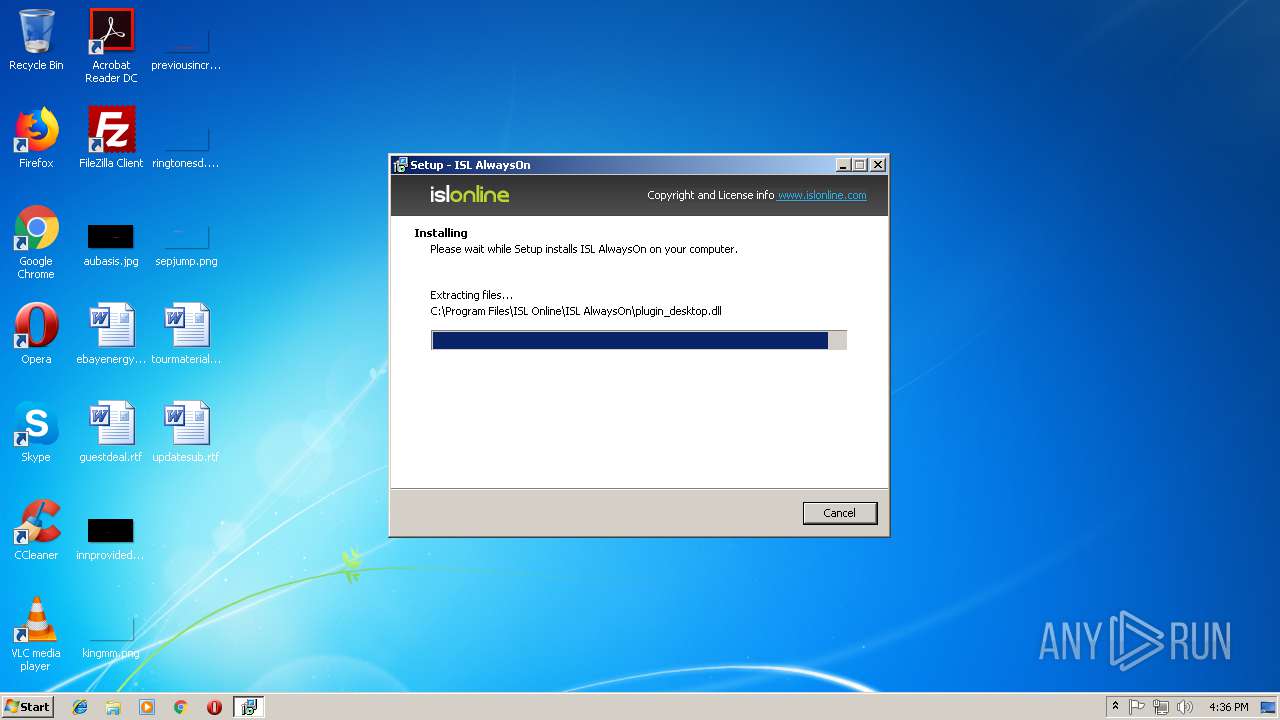Cancel the ISL AlwaysOn installation

pos(839,513)
